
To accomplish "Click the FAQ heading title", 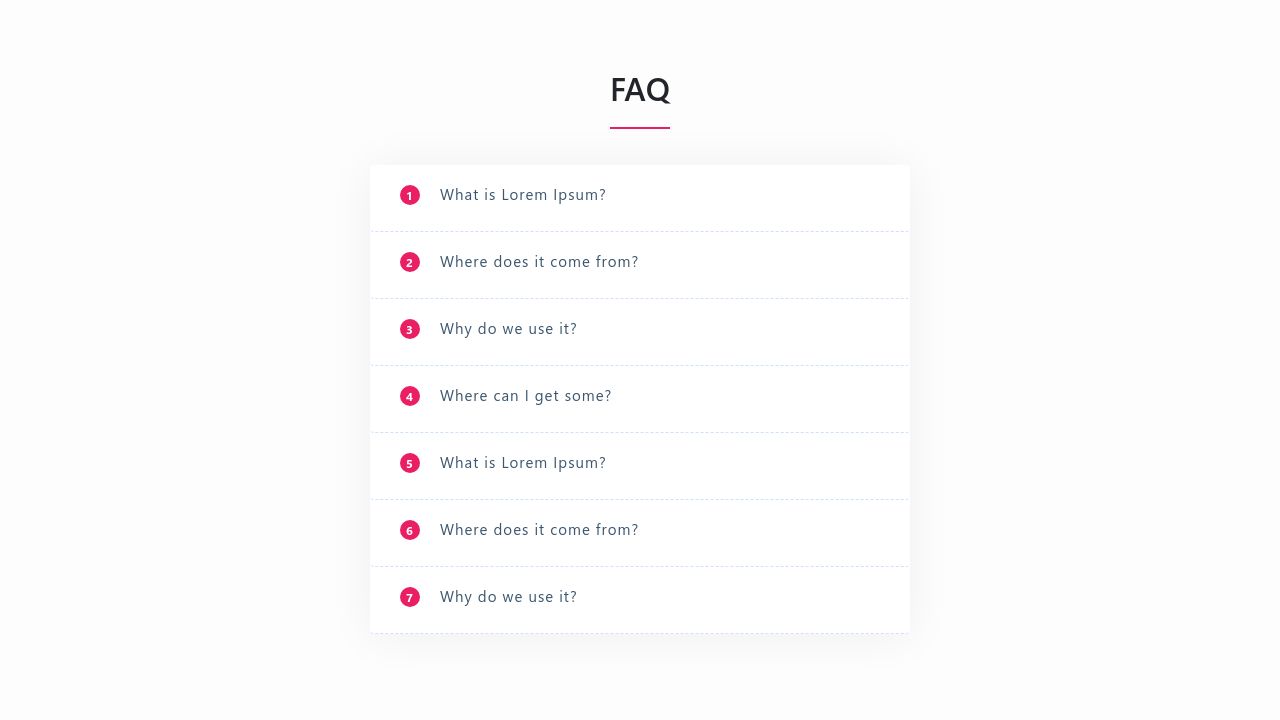I will [x=640, y=90].
